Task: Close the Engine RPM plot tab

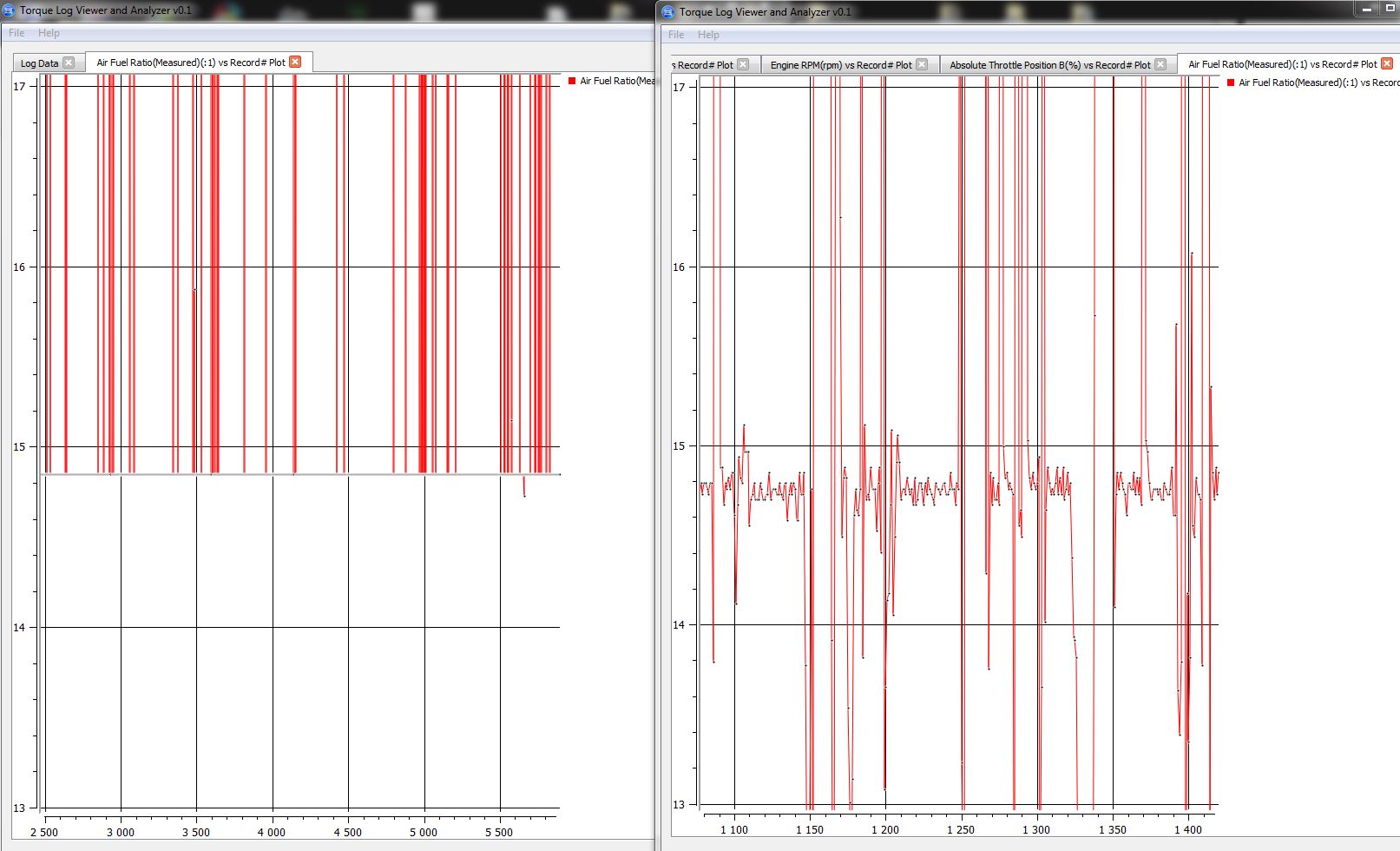Action: pos(922,64)
